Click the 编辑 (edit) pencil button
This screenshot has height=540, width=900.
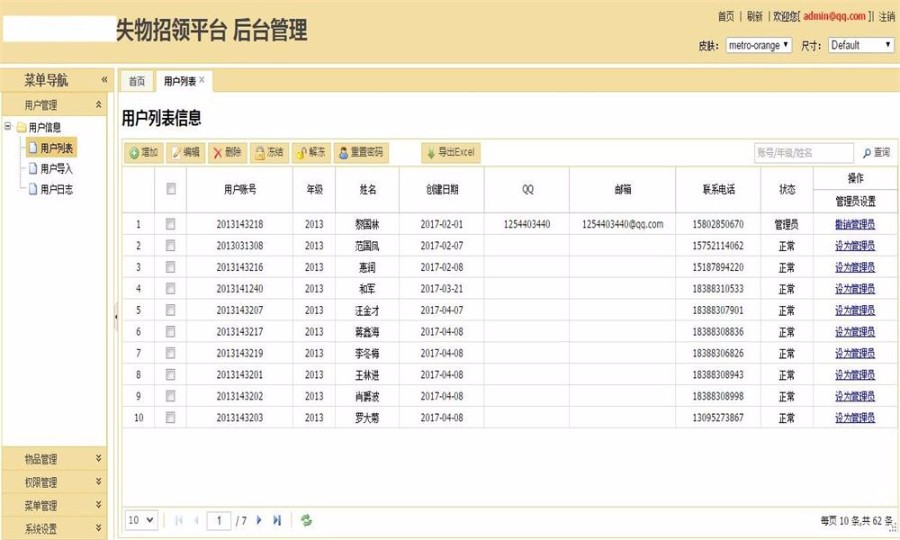[x=185, y=153]
